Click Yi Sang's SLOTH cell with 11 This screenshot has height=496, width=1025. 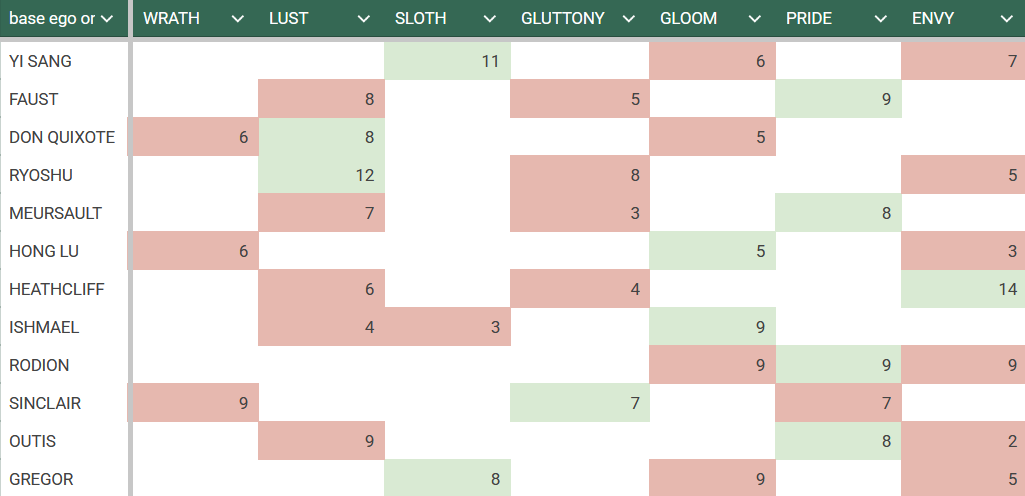coord(448,61)
